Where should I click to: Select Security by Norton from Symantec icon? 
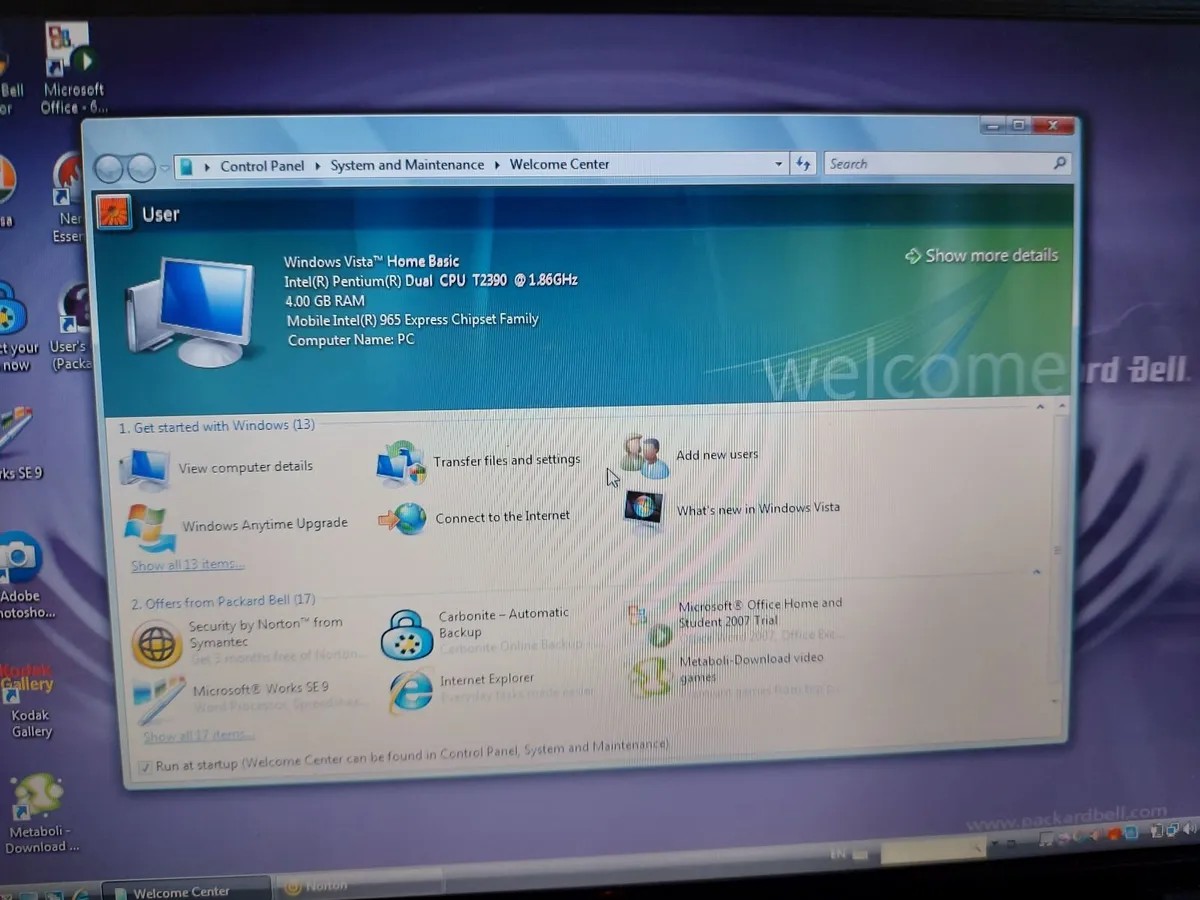pyautogui.click(x=157, y=642)
